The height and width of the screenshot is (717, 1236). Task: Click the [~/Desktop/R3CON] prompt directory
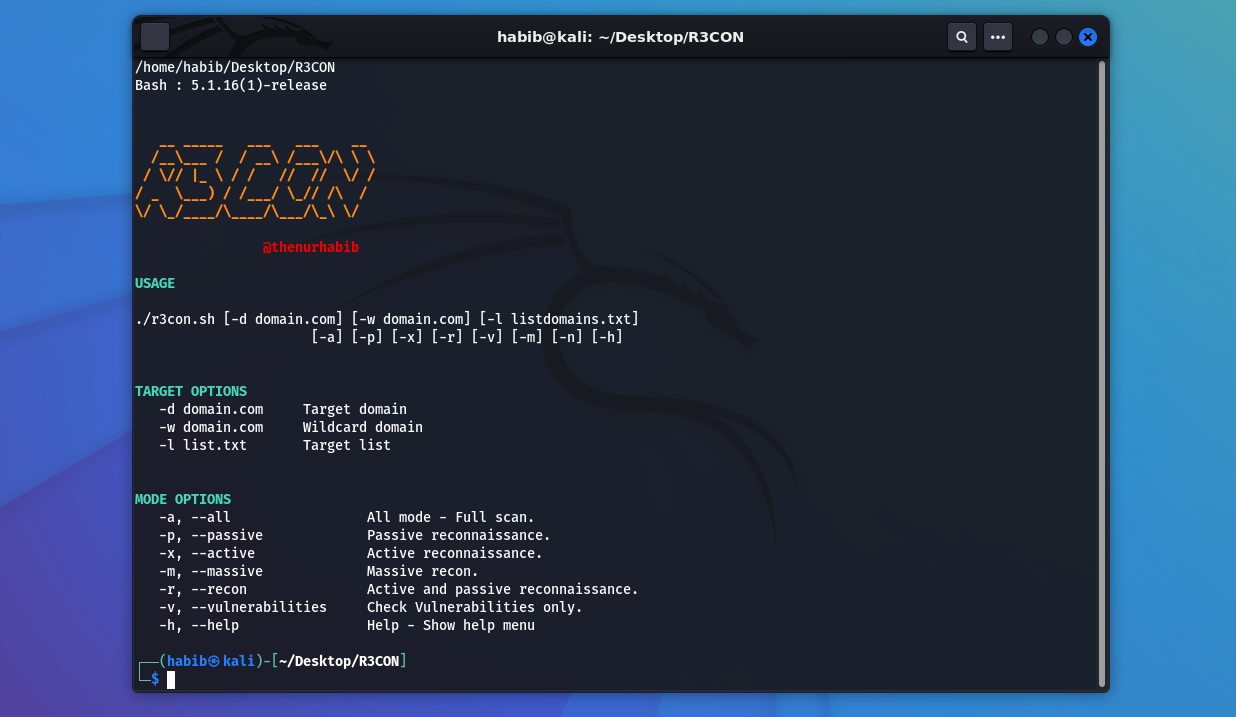pyautogui.click(x=339, y=661)
